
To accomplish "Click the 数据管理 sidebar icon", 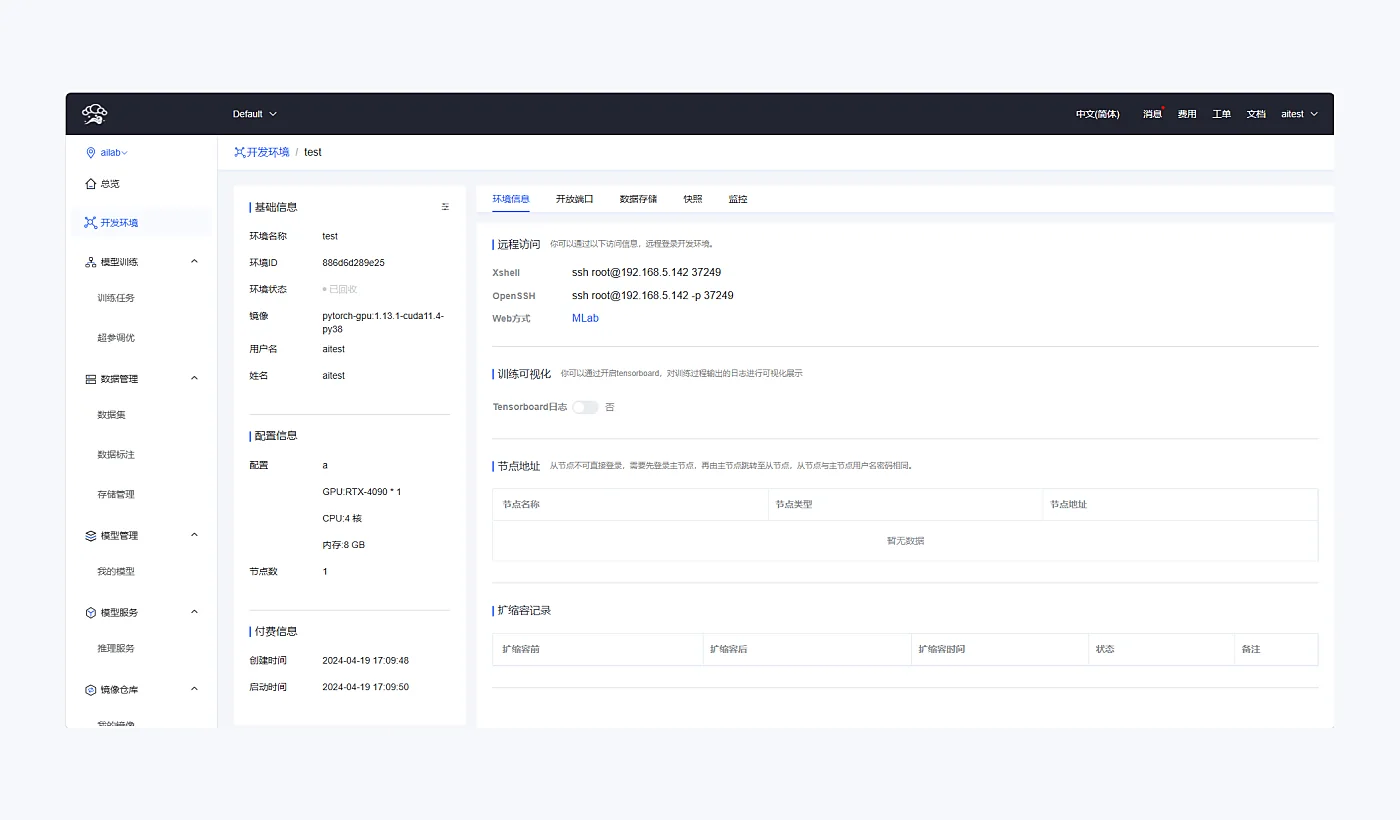I will 90,379.
